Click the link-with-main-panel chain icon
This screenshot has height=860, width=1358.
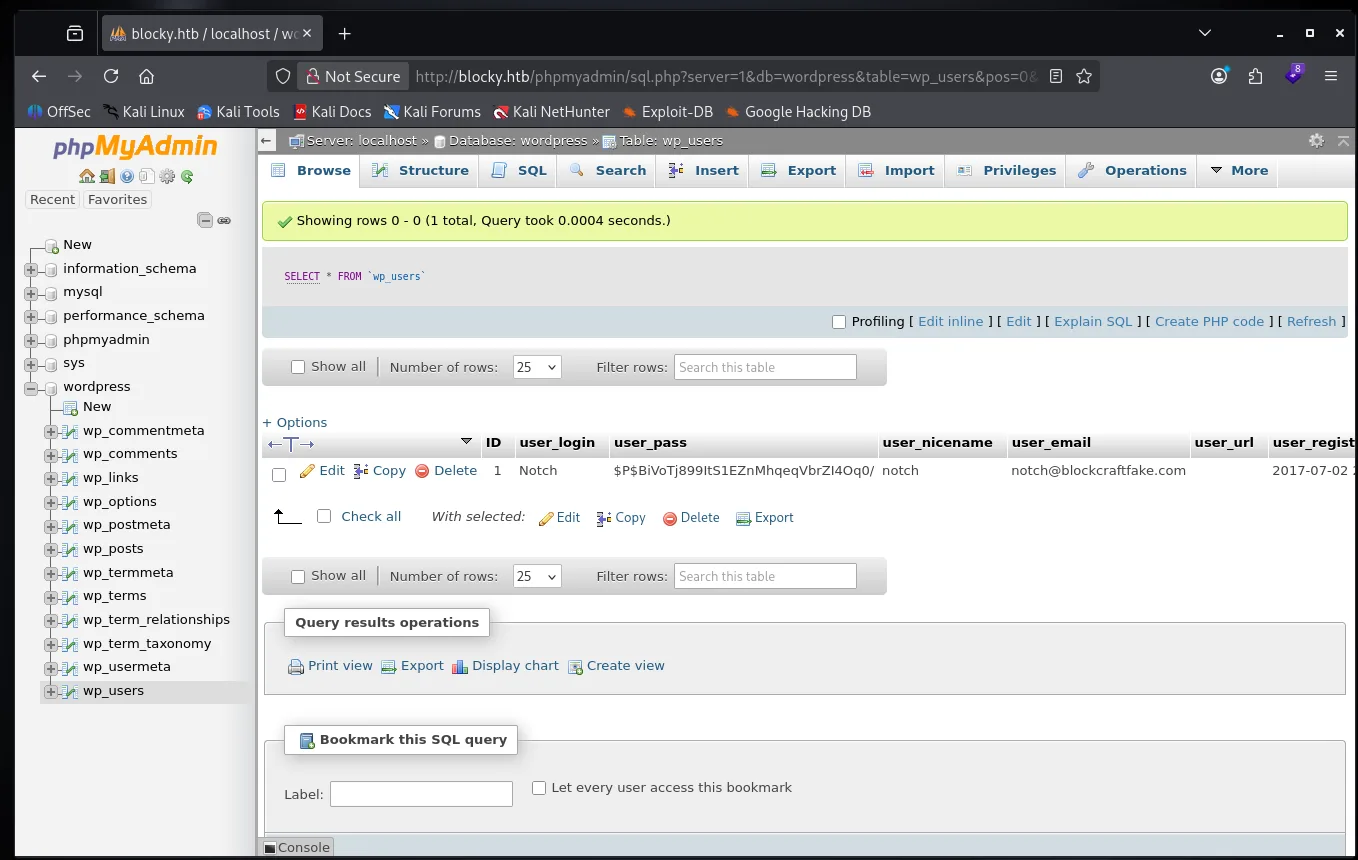224,220
